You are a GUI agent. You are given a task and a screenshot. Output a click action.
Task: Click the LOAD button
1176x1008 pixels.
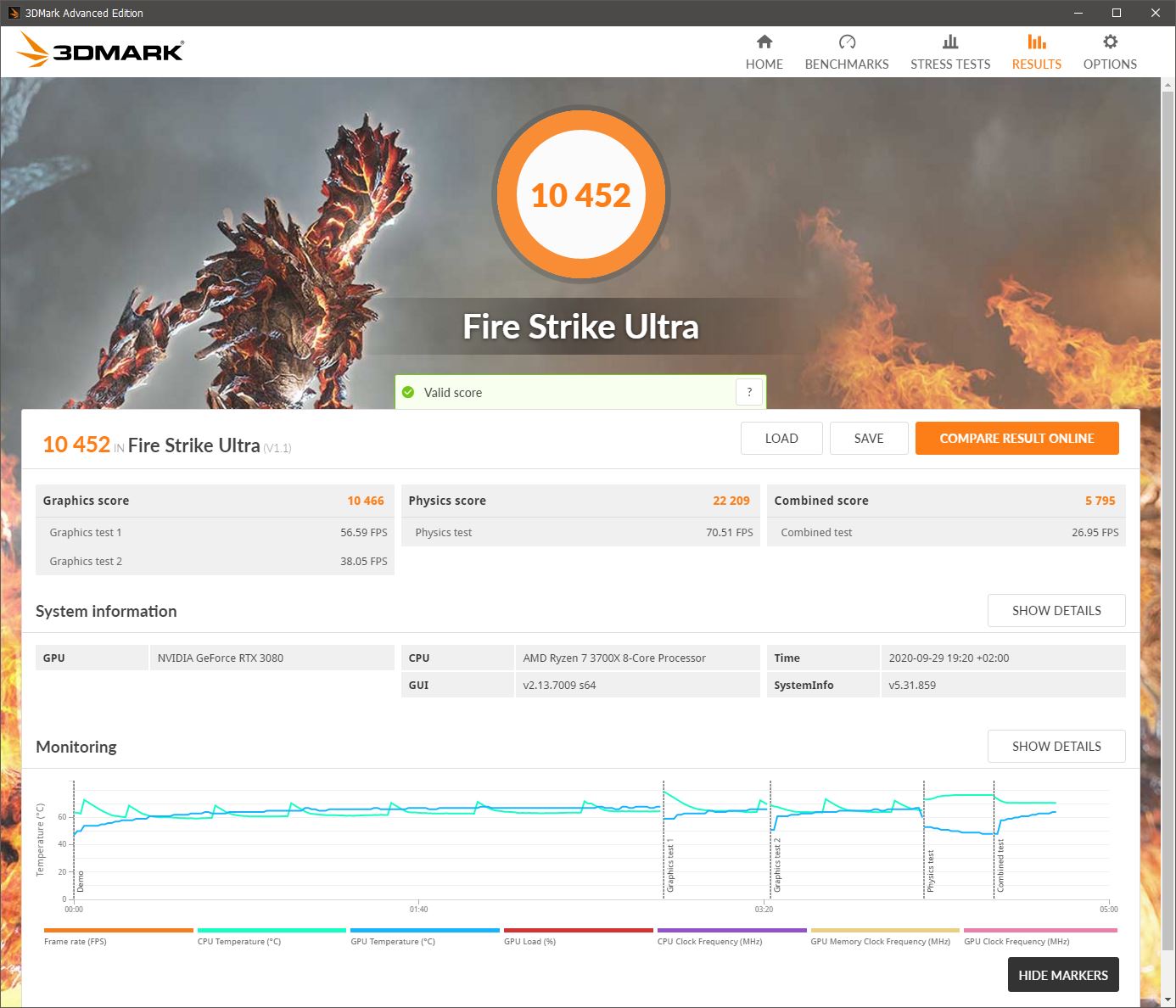[781, 438]
